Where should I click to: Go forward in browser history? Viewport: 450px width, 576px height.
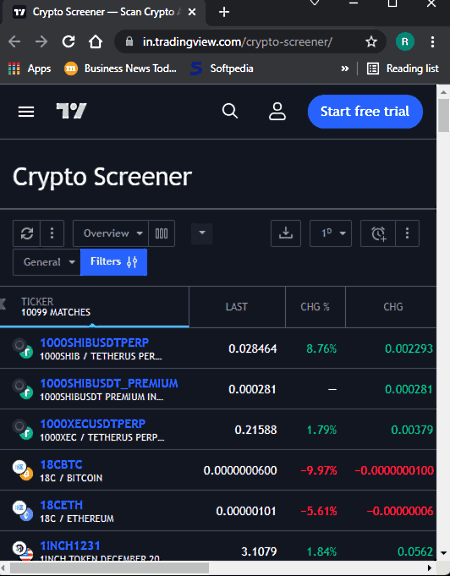(41, 42)
